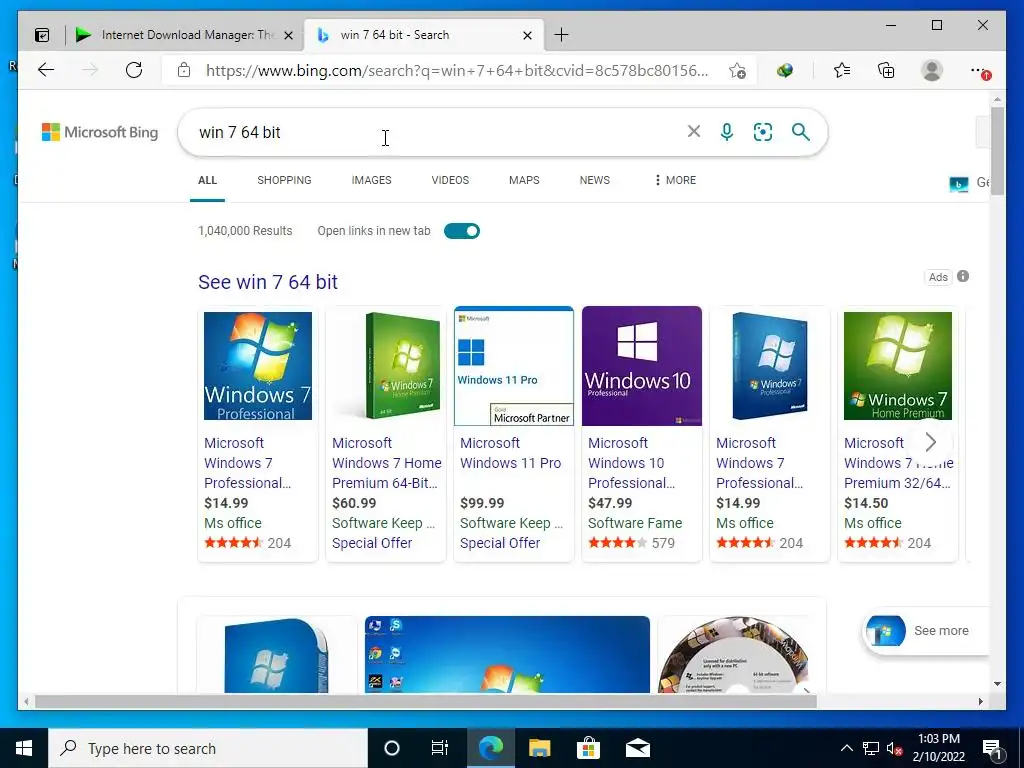Reload the page with refresh icon
Image resolution: width=1024 pixels, height=768 pixels.
click(134, 70)
